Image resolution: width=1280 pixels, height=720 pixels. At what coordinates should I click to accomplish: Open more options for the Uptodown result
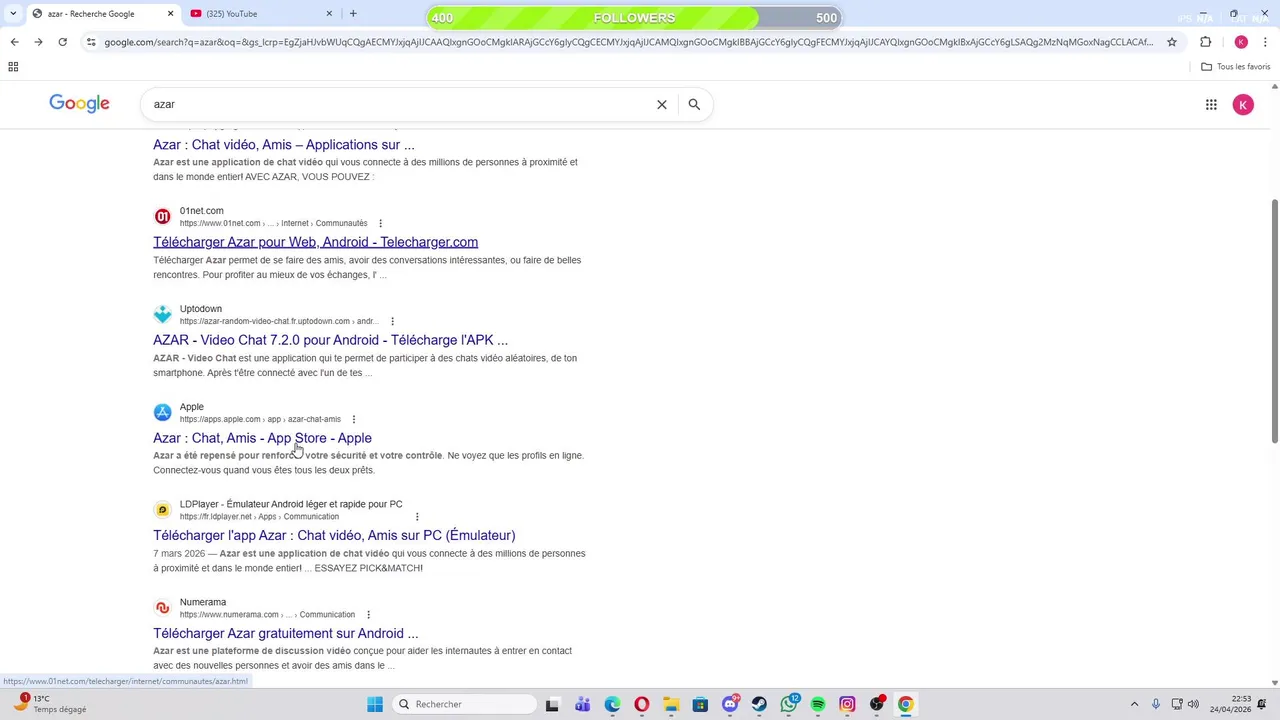click(392, 321)
